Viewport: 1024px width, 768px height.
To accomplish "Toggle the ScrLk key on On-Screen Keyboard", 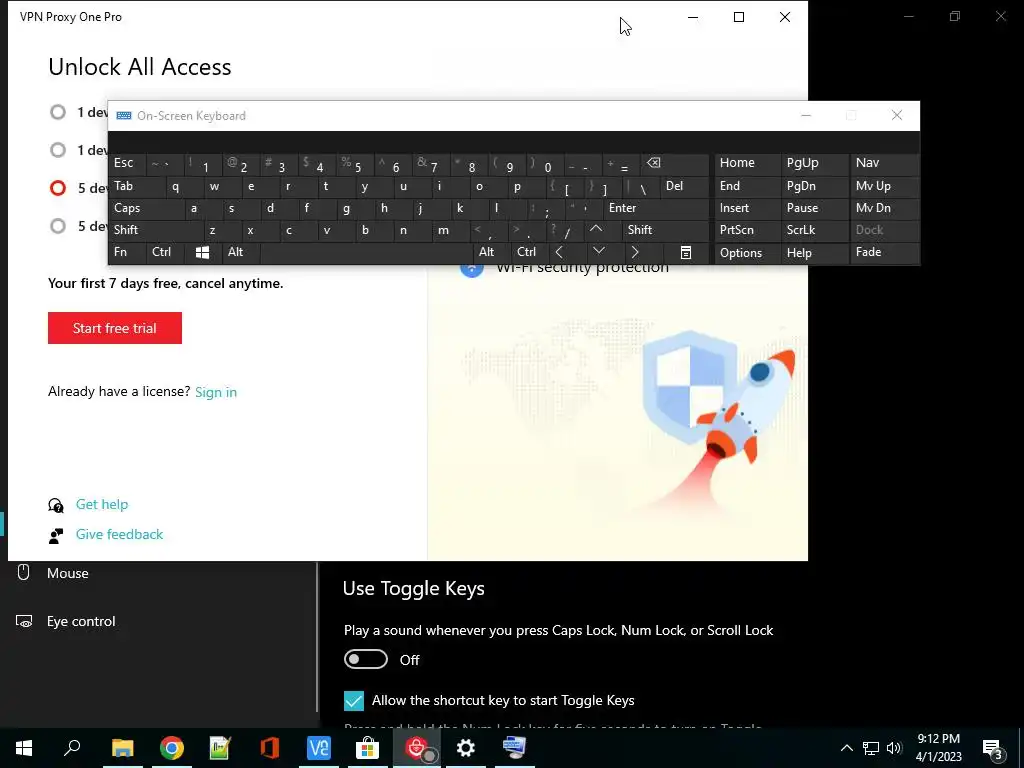I will tap(814, 231).
